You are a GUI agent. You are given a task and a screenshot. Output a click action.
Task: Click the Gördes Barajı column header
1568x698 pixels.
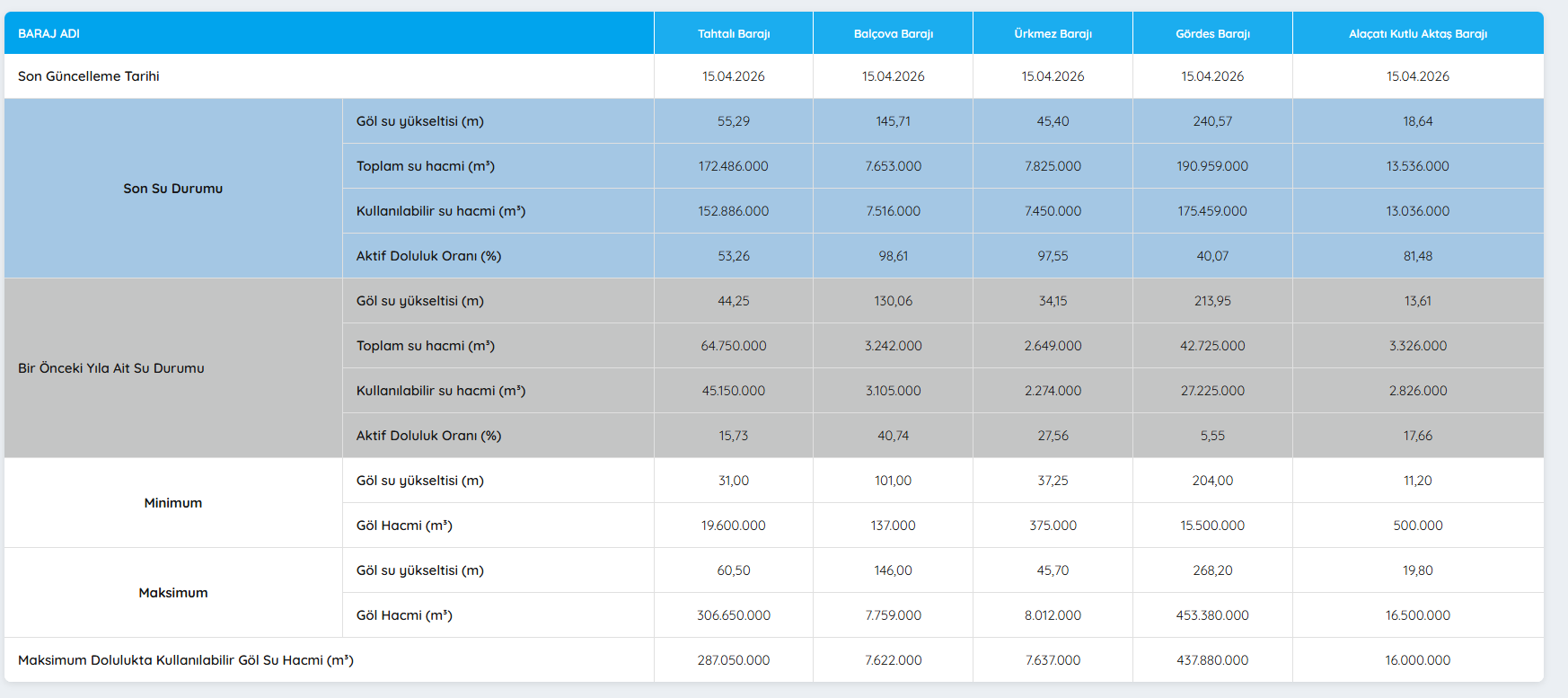pyautogui.click(x=1212, y=33)
